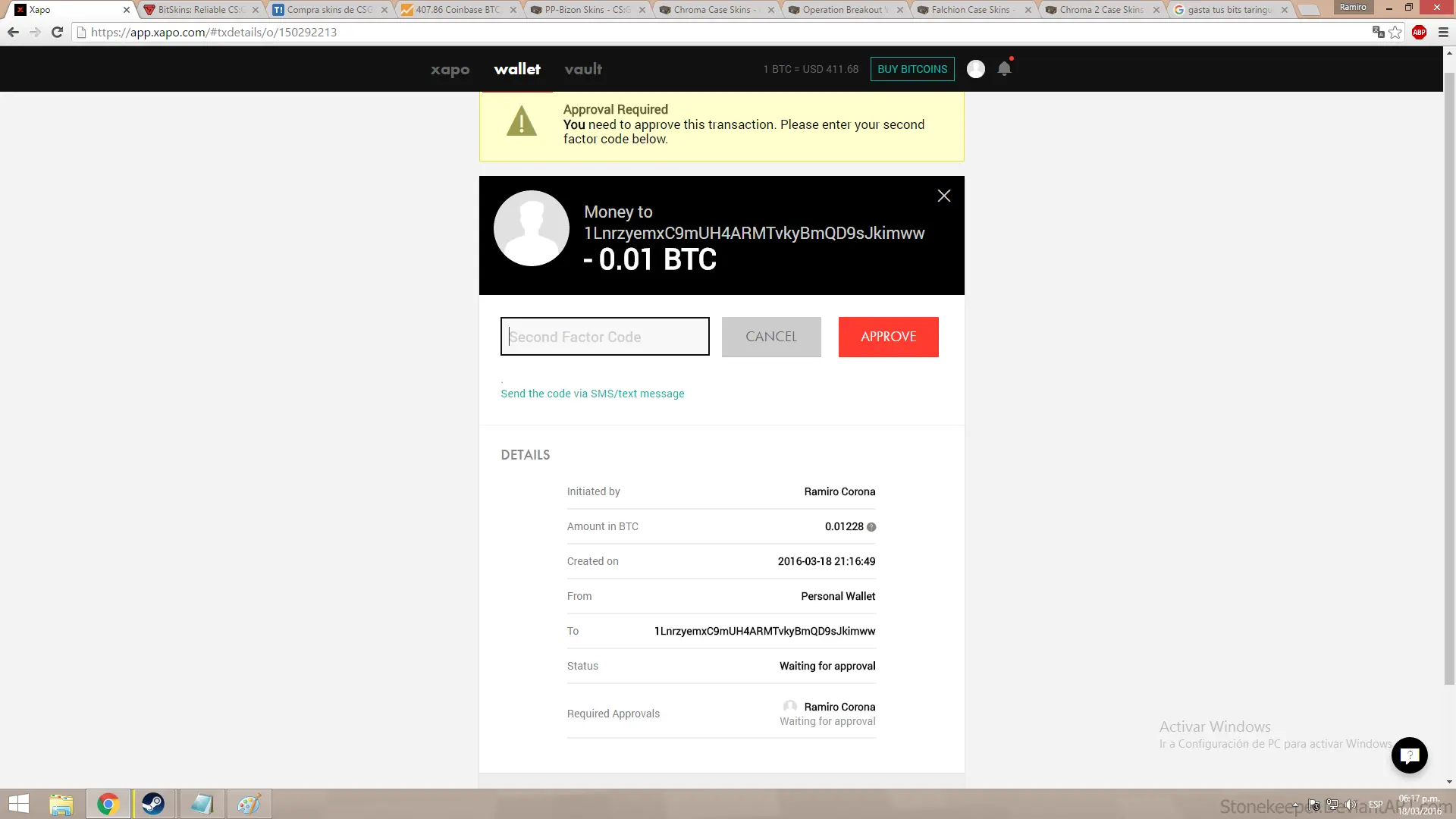Bookmark page with star icon
The width and height of the screenshot is (1456, 819).
click(x=1395, y=33)
